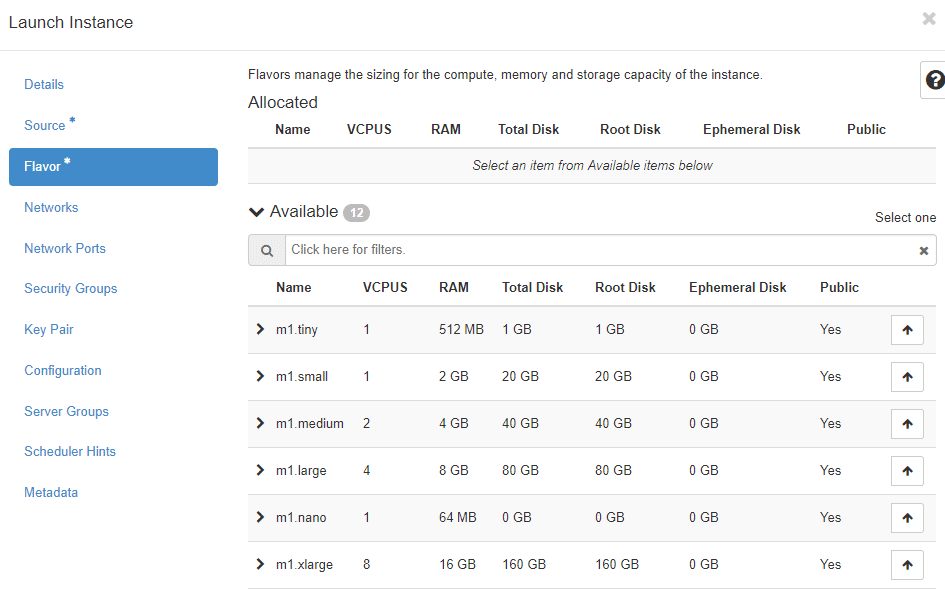The width and height of the screenshot is (945, 589).
Task: Collapse the Available section chevron
Action: point(256,212)
